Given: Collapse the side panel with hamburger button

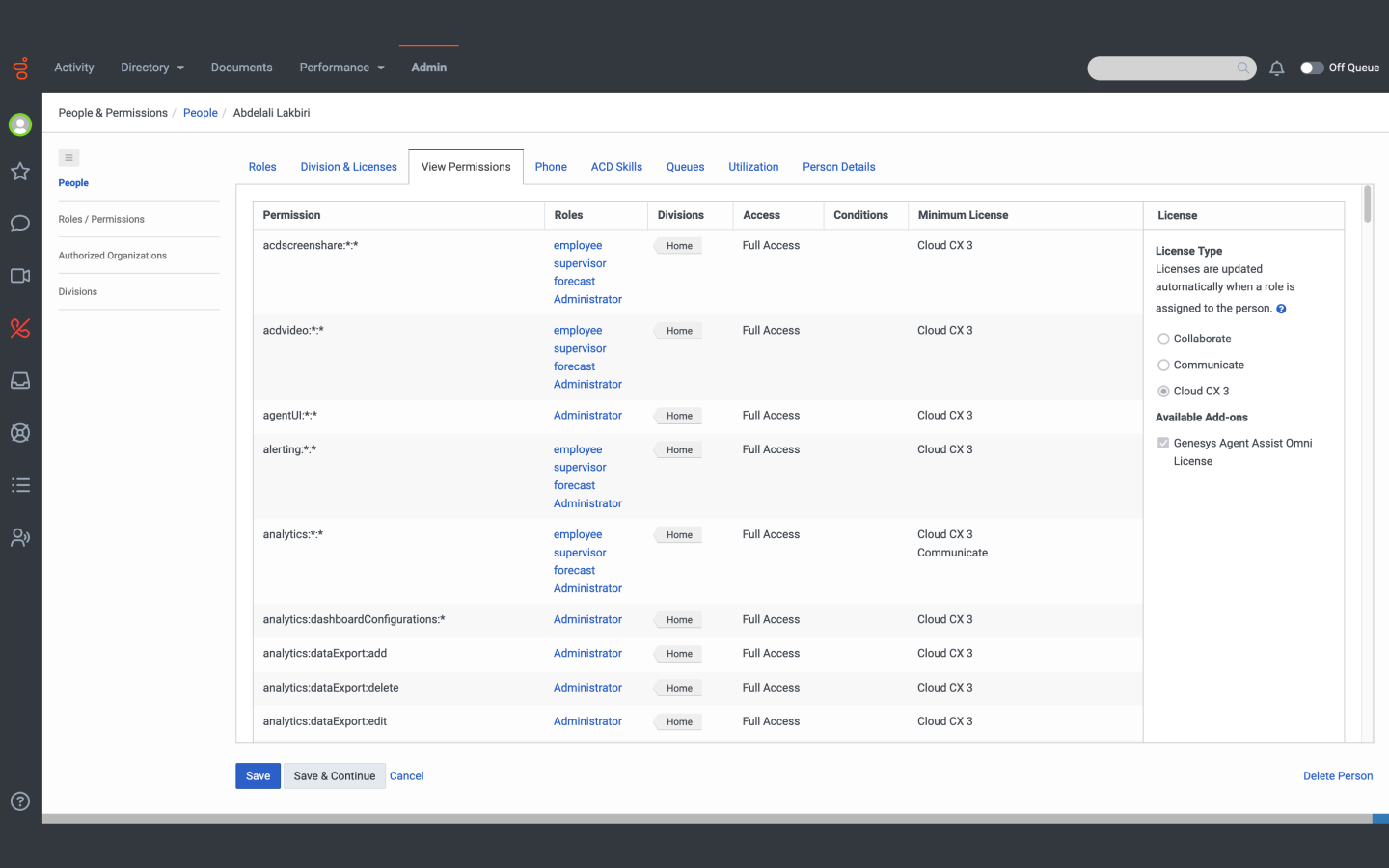Looking at the screenshot, I should 68,158.
